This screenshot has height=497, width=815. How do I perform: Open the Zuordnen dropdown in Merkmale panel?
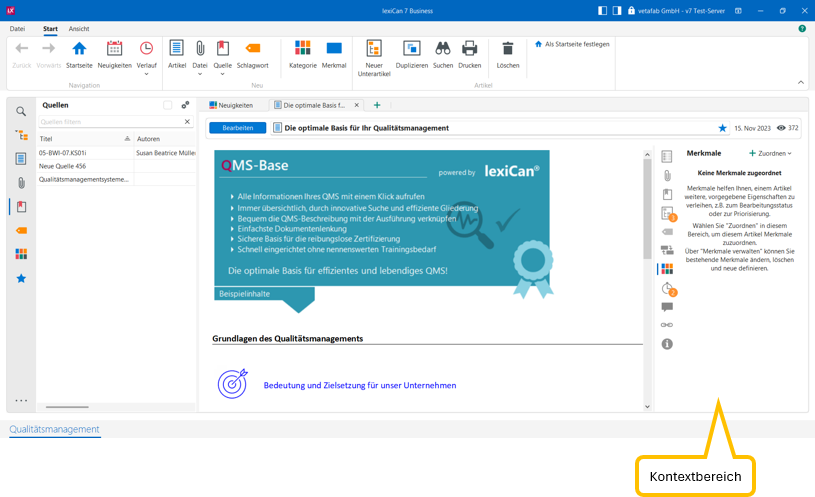click(770, 153)
